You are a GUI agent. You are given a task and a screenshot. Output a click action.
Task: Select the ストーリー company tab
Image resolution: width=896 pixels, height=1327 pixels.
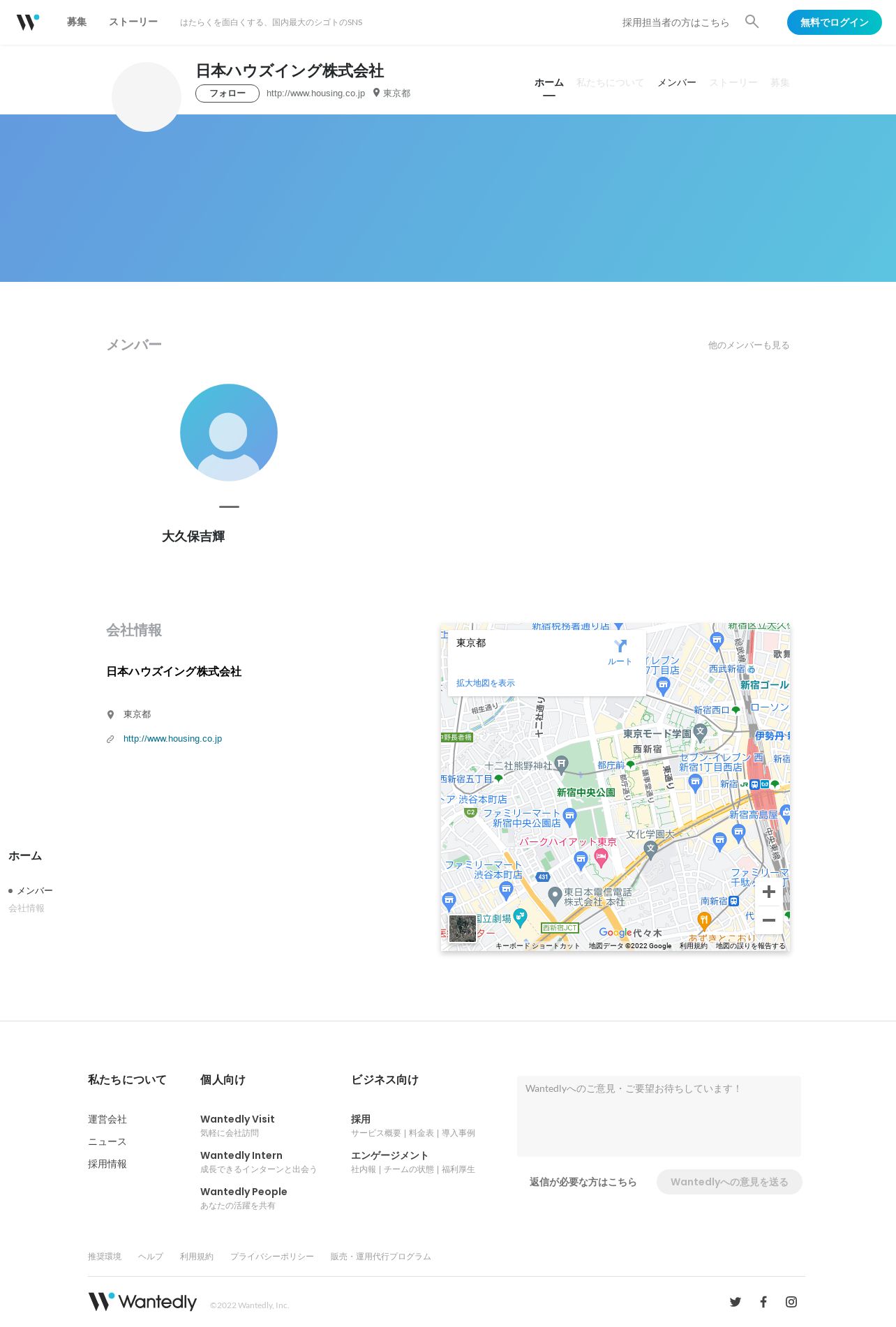pos(733,82)
